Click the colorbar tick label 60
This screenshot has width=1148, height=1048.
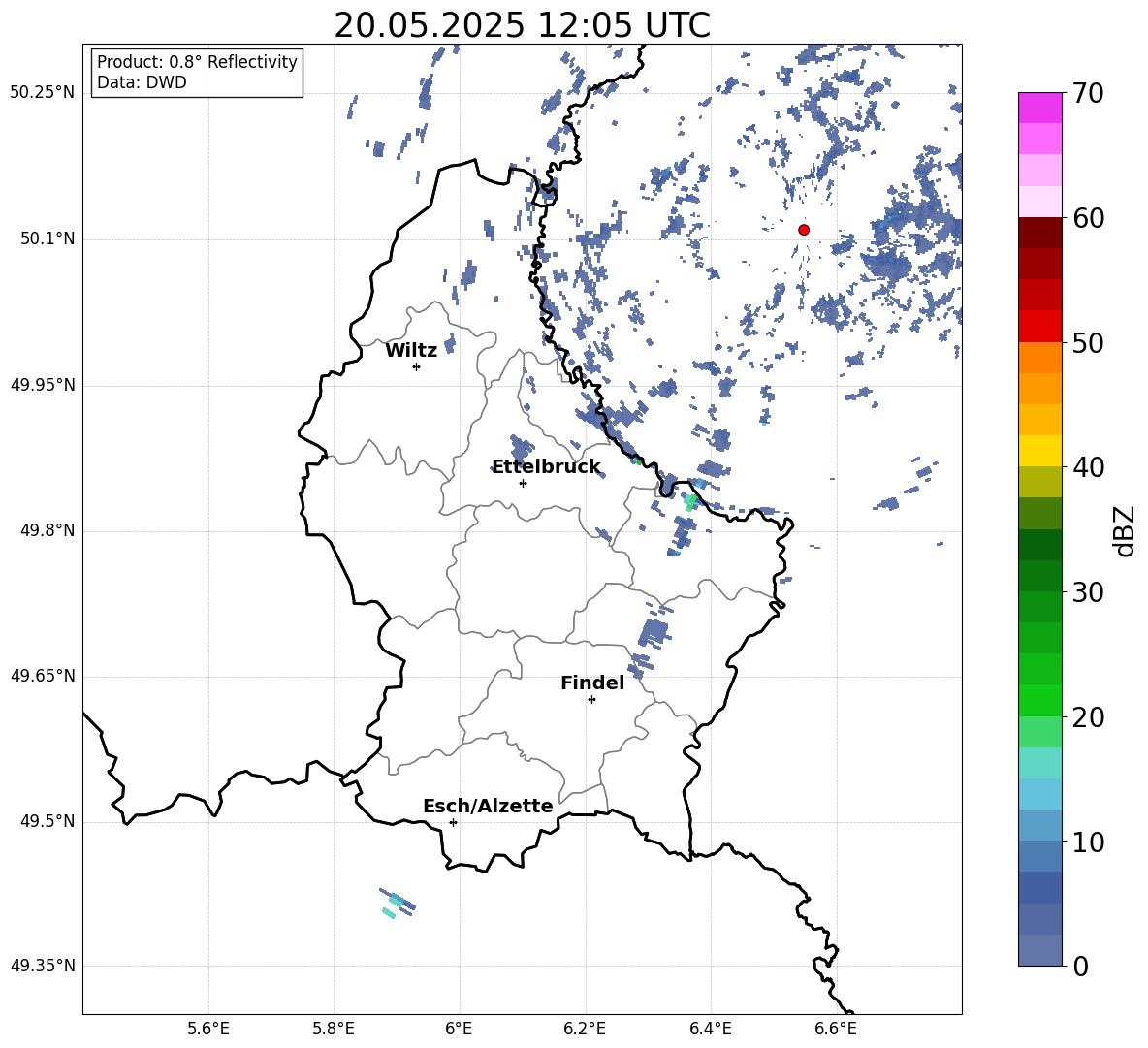[x=1089, y=218]
